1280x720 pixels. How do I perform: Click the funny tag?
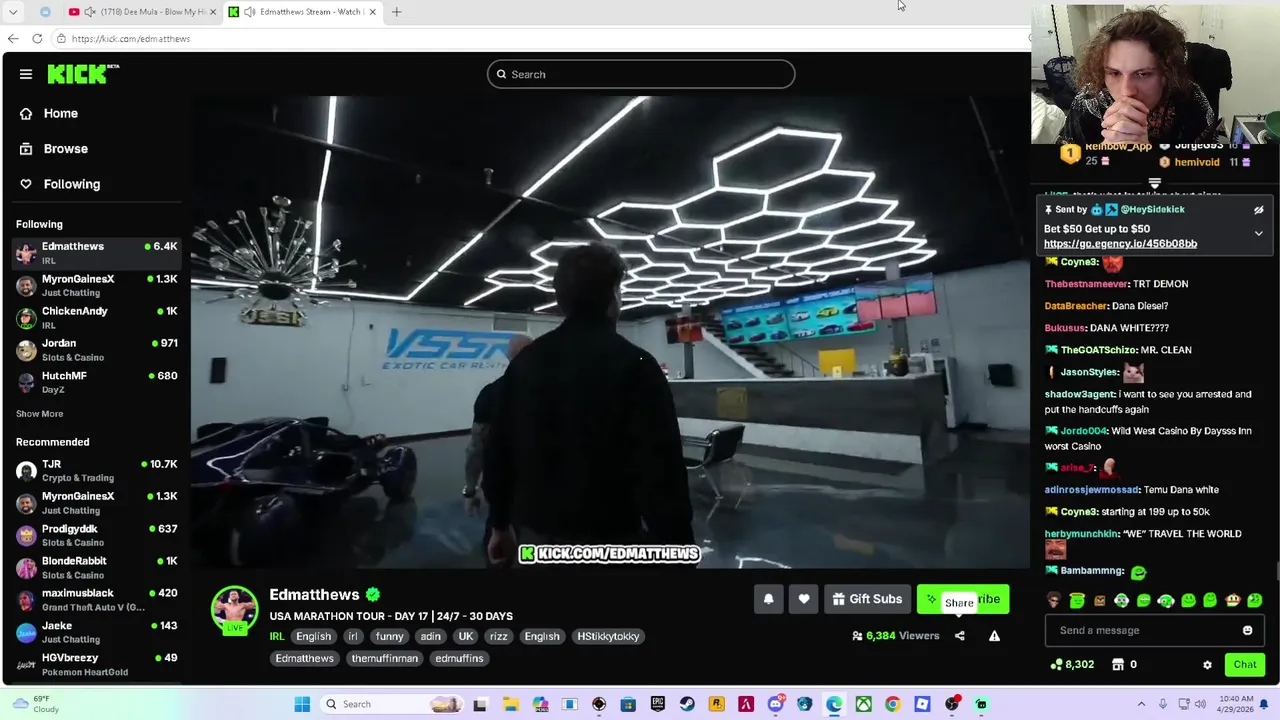tap(389, 636)
